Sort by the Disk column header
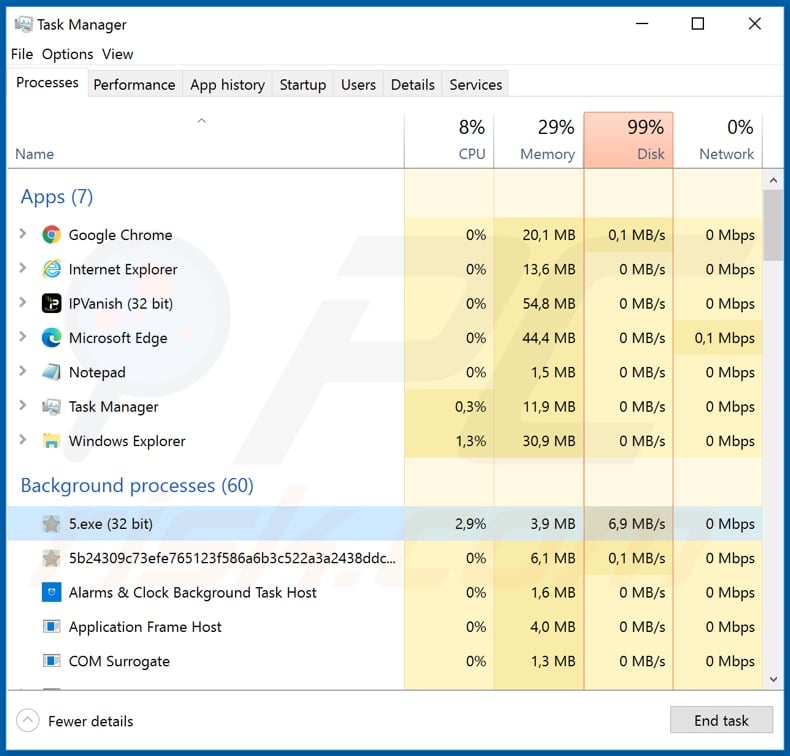Image resolution: width=790 pixels, height=756 pixels. (628, 140)
